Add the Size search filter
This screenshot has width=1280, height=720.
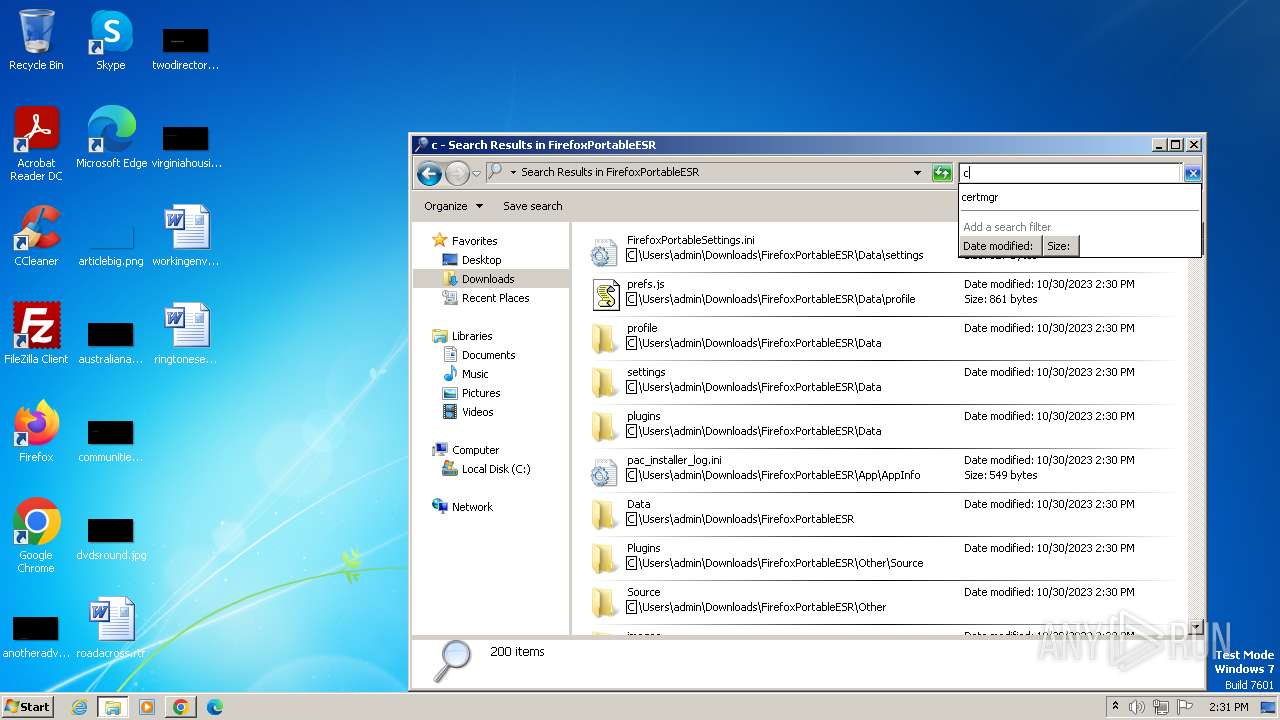pos(1060,246)
